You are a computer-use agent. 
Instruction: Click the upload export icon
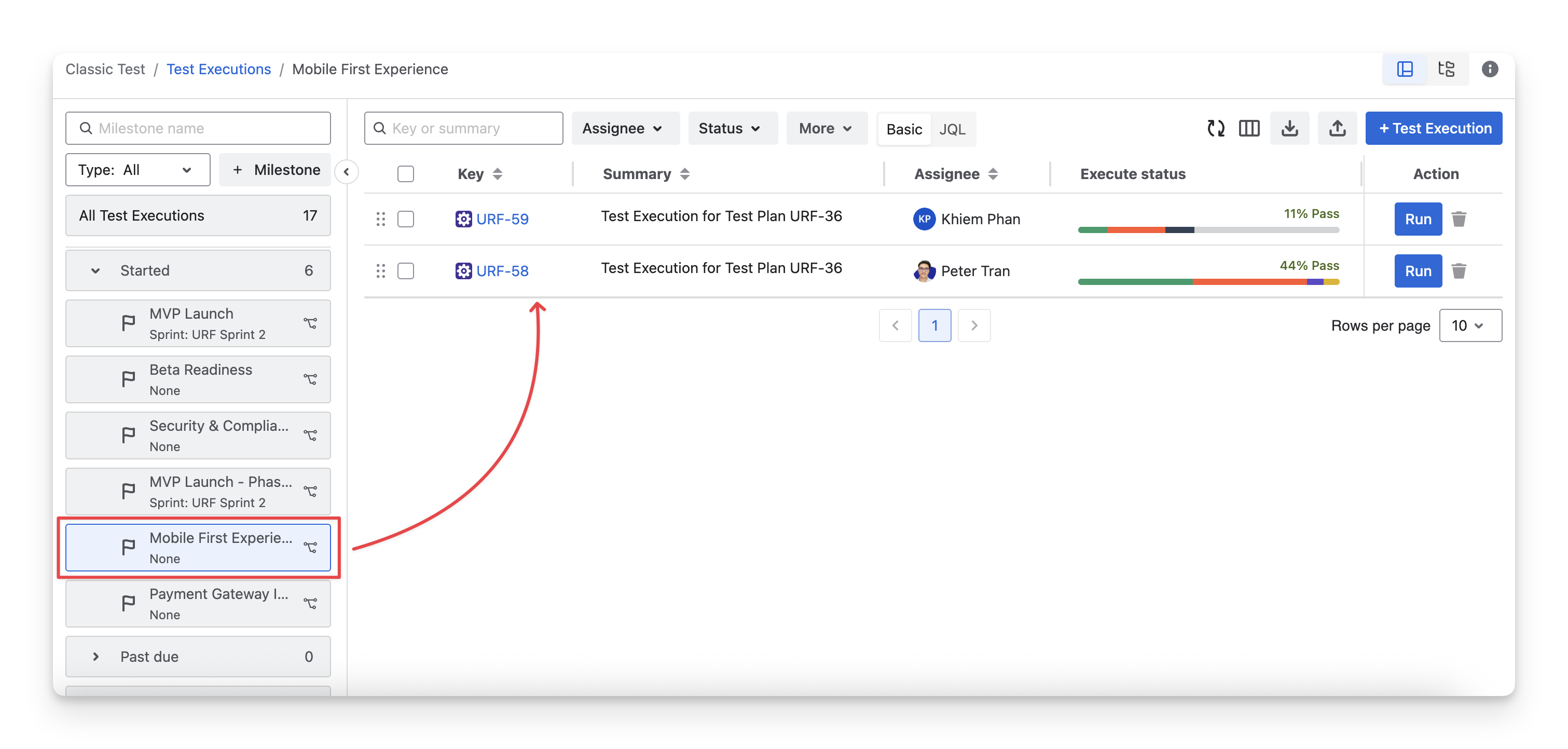[x=1337, y=129]
